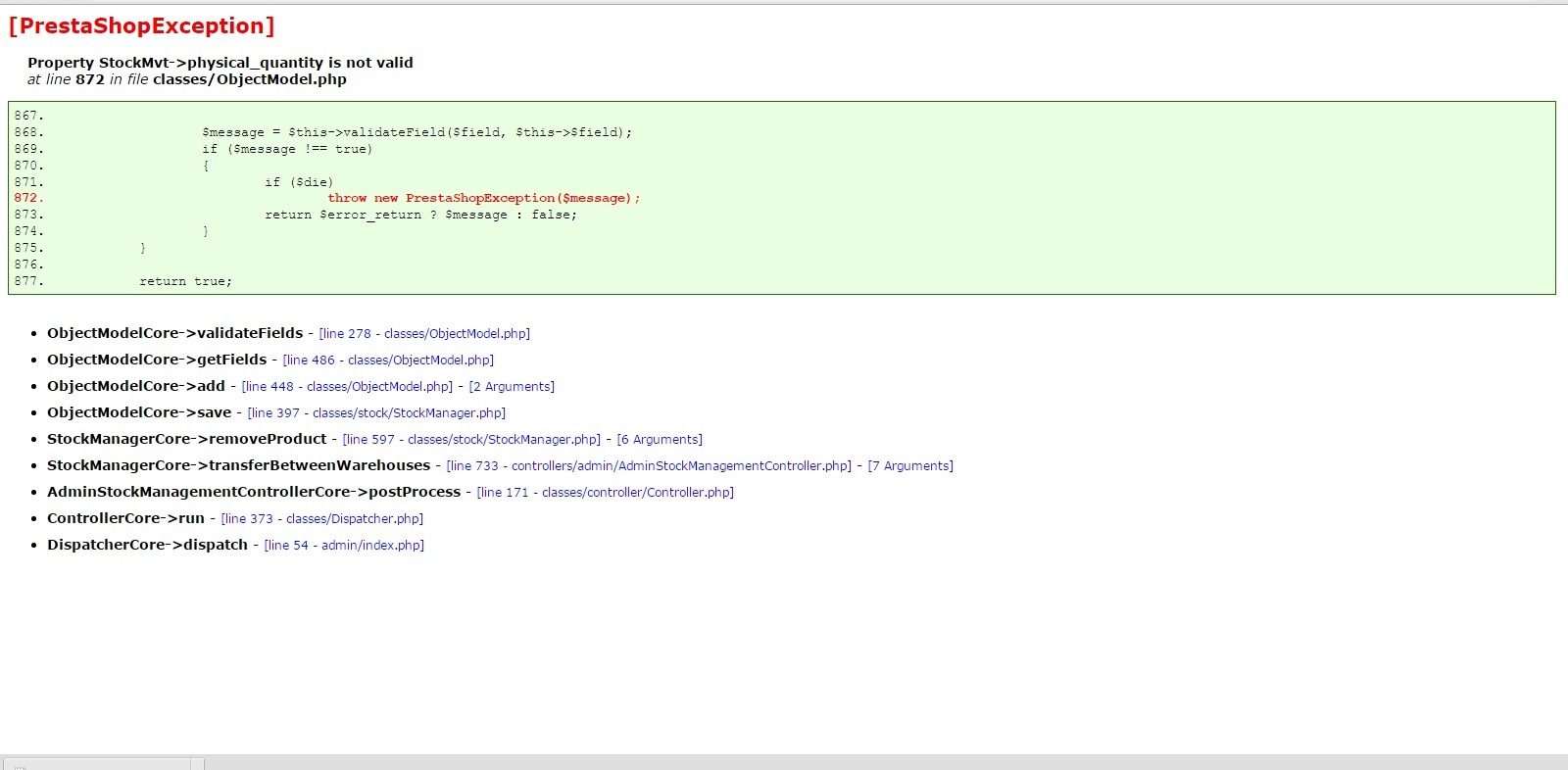
Task: Click line number 876. in the code
Action: click(28, 265)
